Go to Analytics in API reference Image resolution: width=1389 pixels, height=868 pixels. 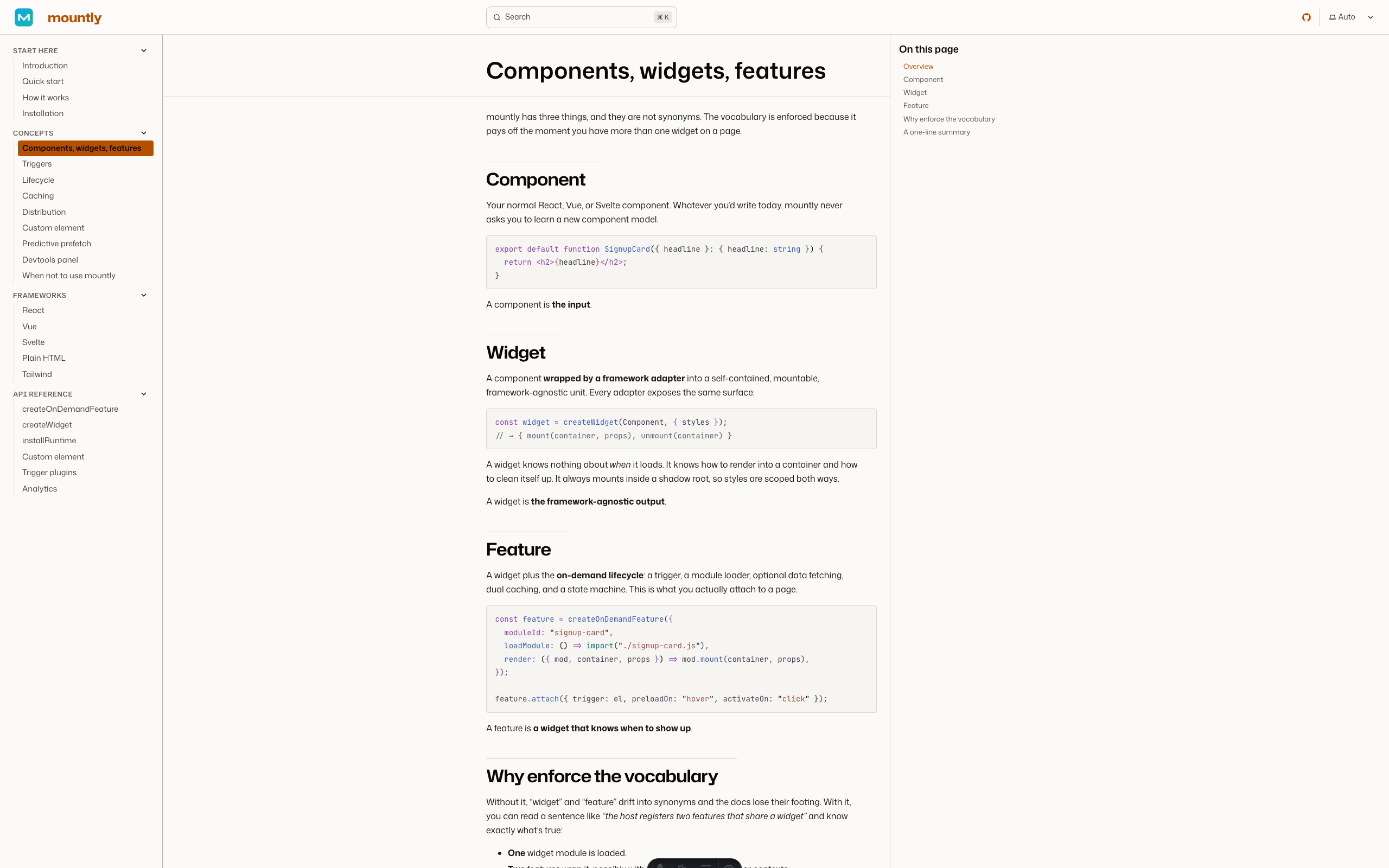click(x=40, y=489)
